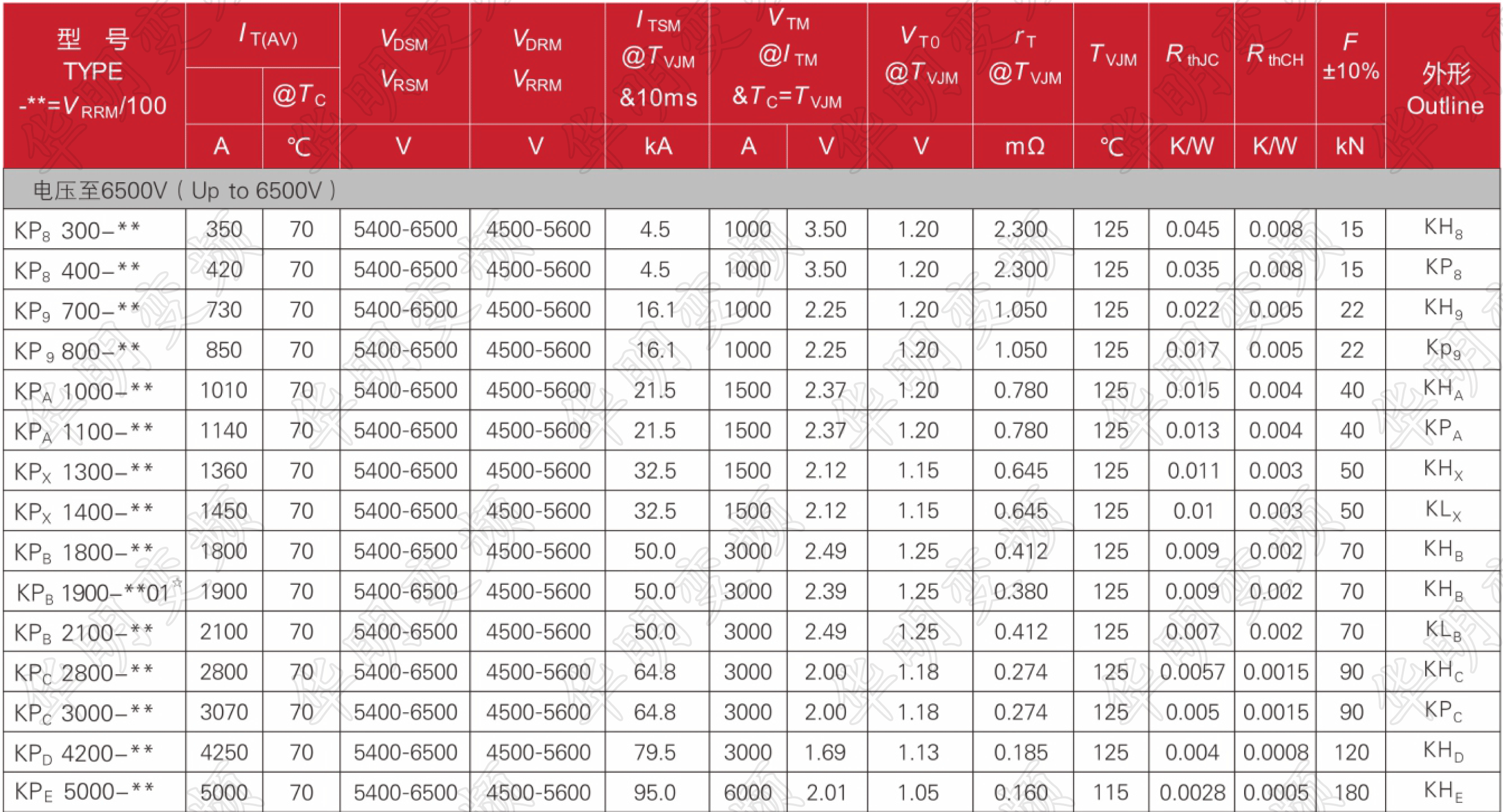Click the junction temperature '115'
The width and height of the screenshot is (1503, 812).
coord(1111,793)
